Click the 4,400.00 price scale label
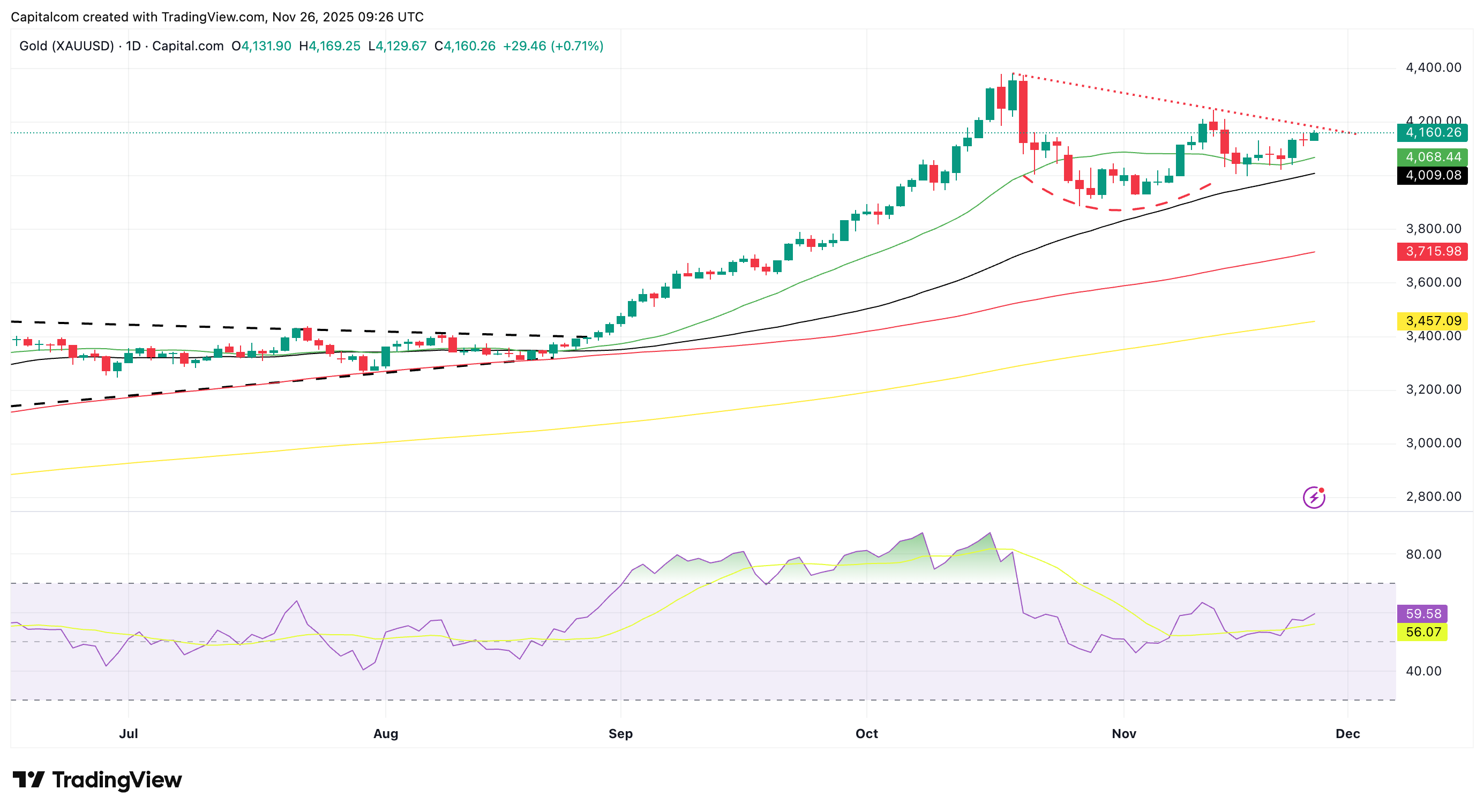This screenshot has height=812, width=1484. [1433, 67]
